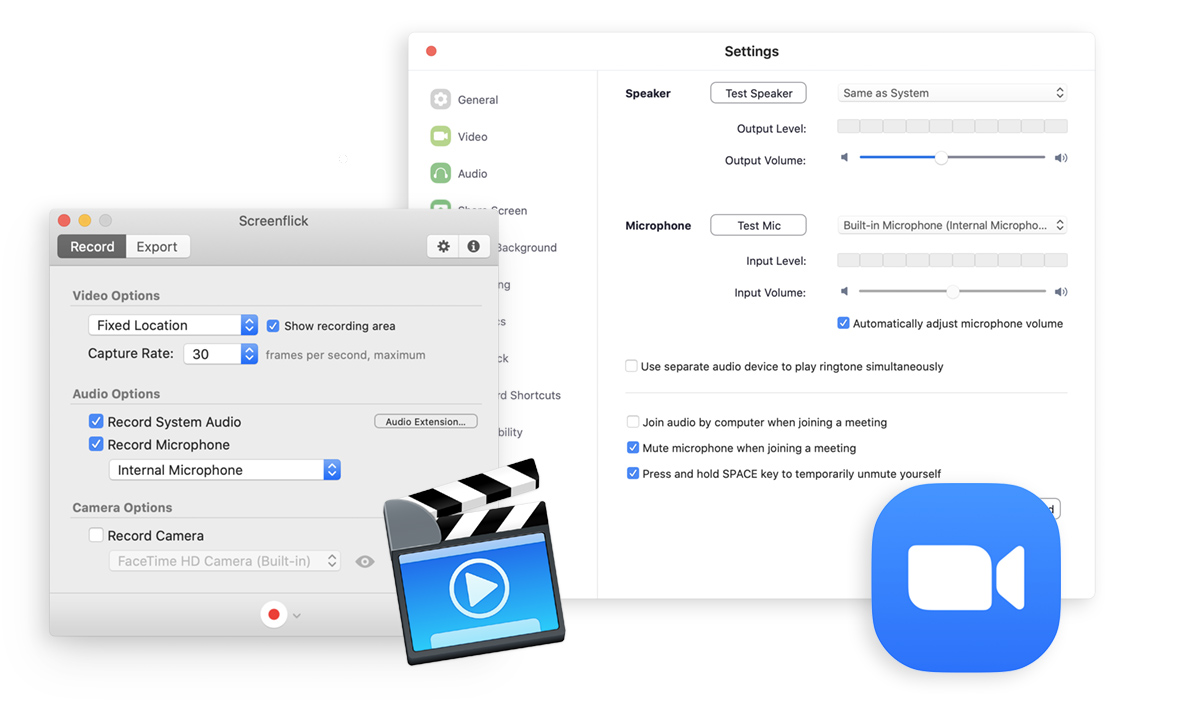Screen dimensions: 1200x707
Task: Click the quiet speaker icon beside Output Volume
Action: tap(845, 158)
